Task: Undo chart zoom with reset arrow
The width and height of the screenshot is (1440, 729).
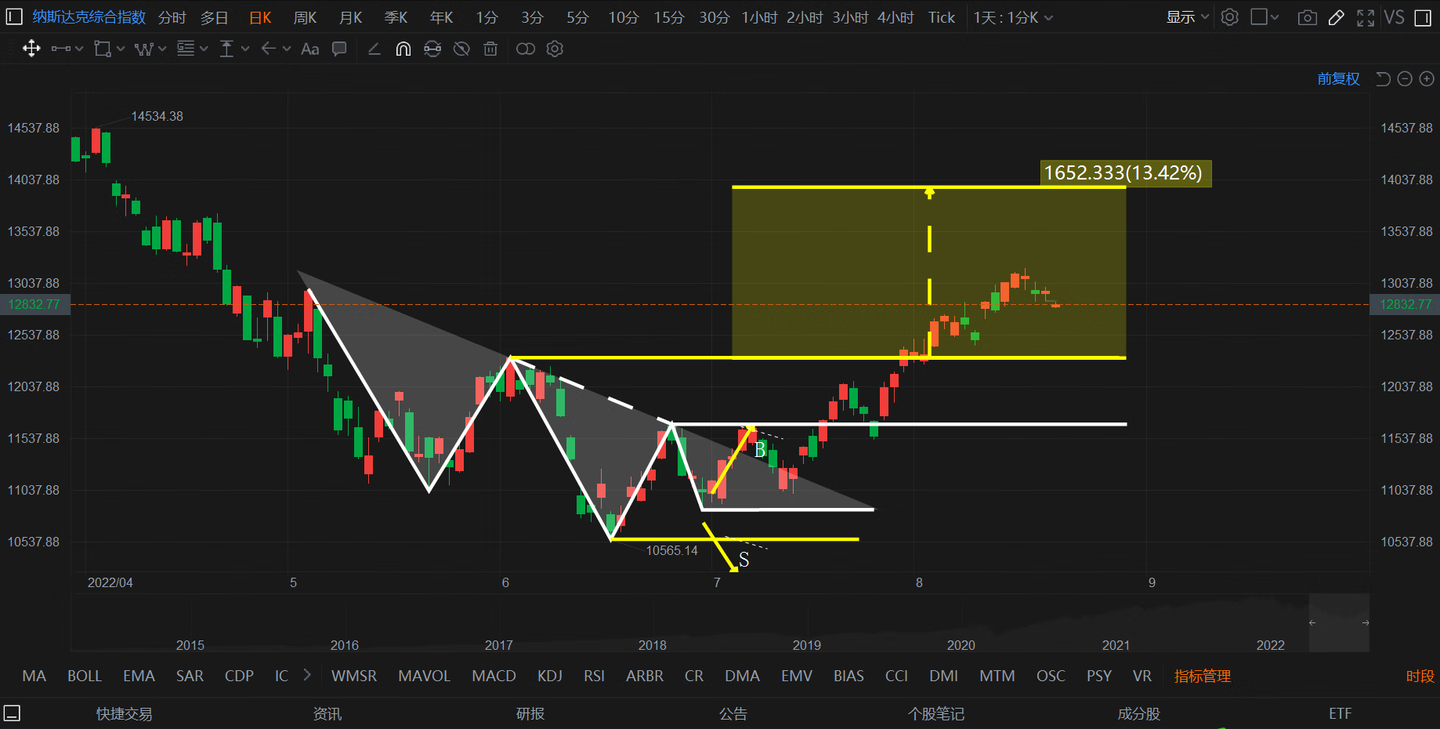Action: (1383, 79)
